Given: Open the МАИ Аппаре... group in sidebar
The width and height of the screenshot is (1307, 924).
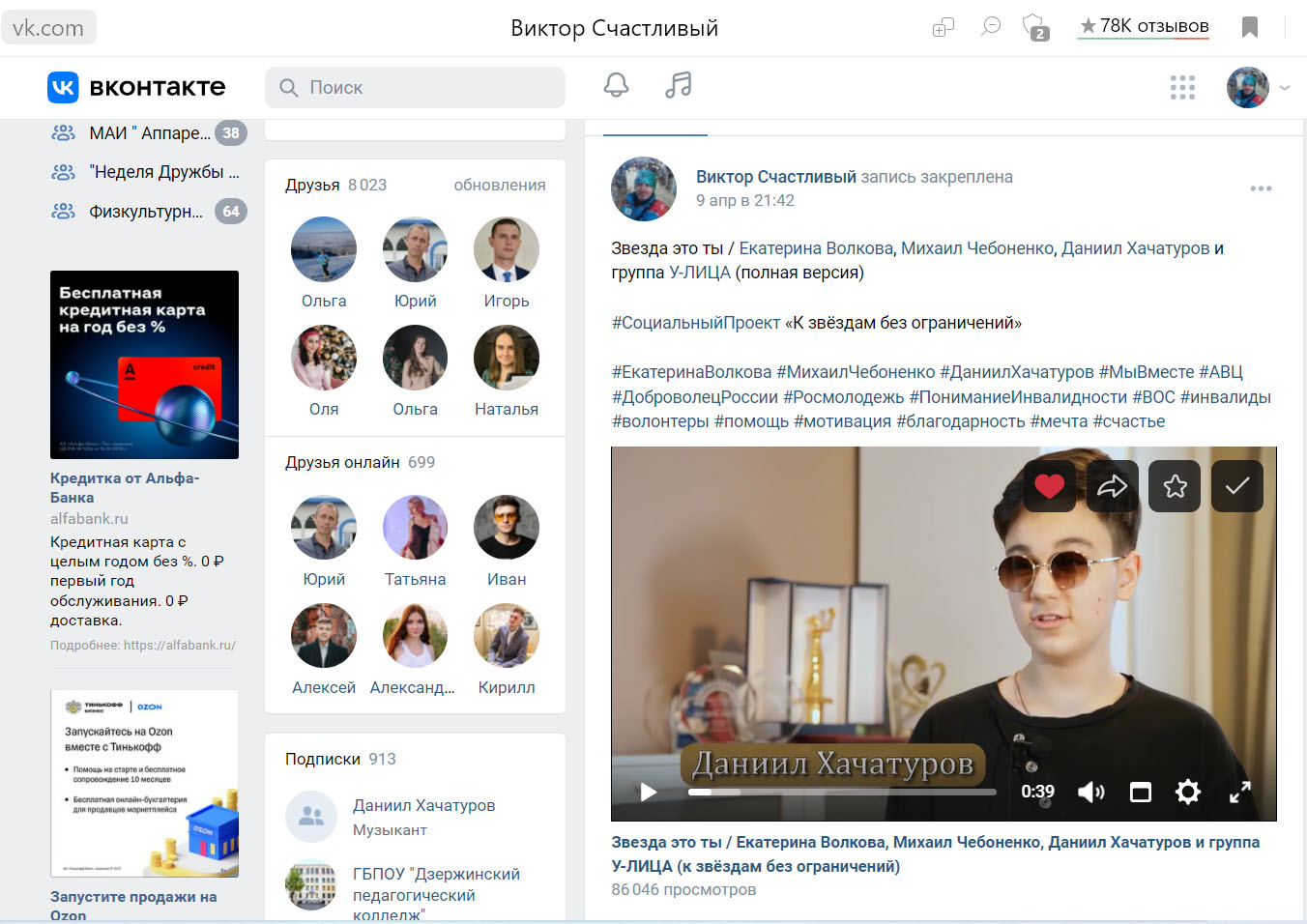Looking at the screenshot, I should [148, 133].
